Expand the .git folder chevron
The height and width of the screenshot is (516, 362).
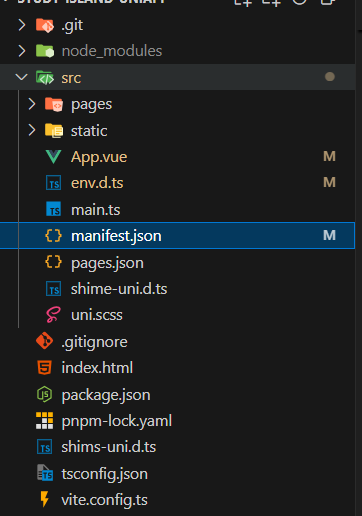point(22,25)
